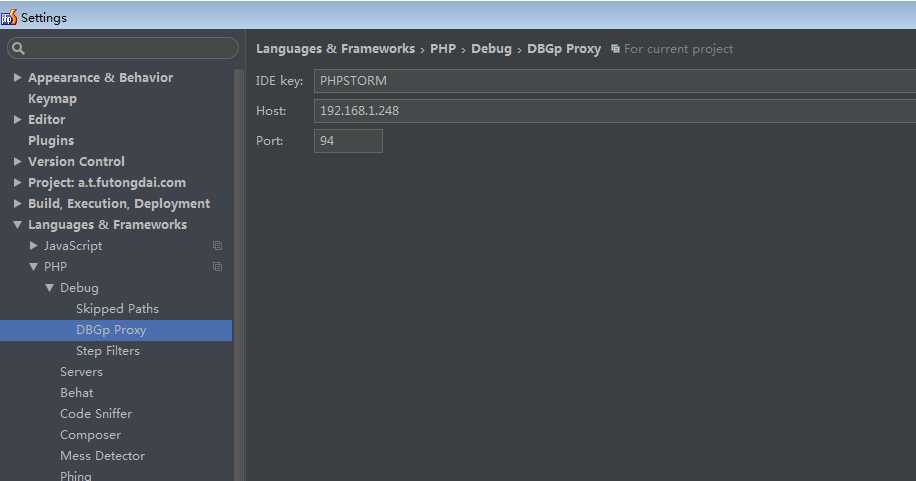
Task: Click the 'IDE key:' label
Action: tap(279, 81)
